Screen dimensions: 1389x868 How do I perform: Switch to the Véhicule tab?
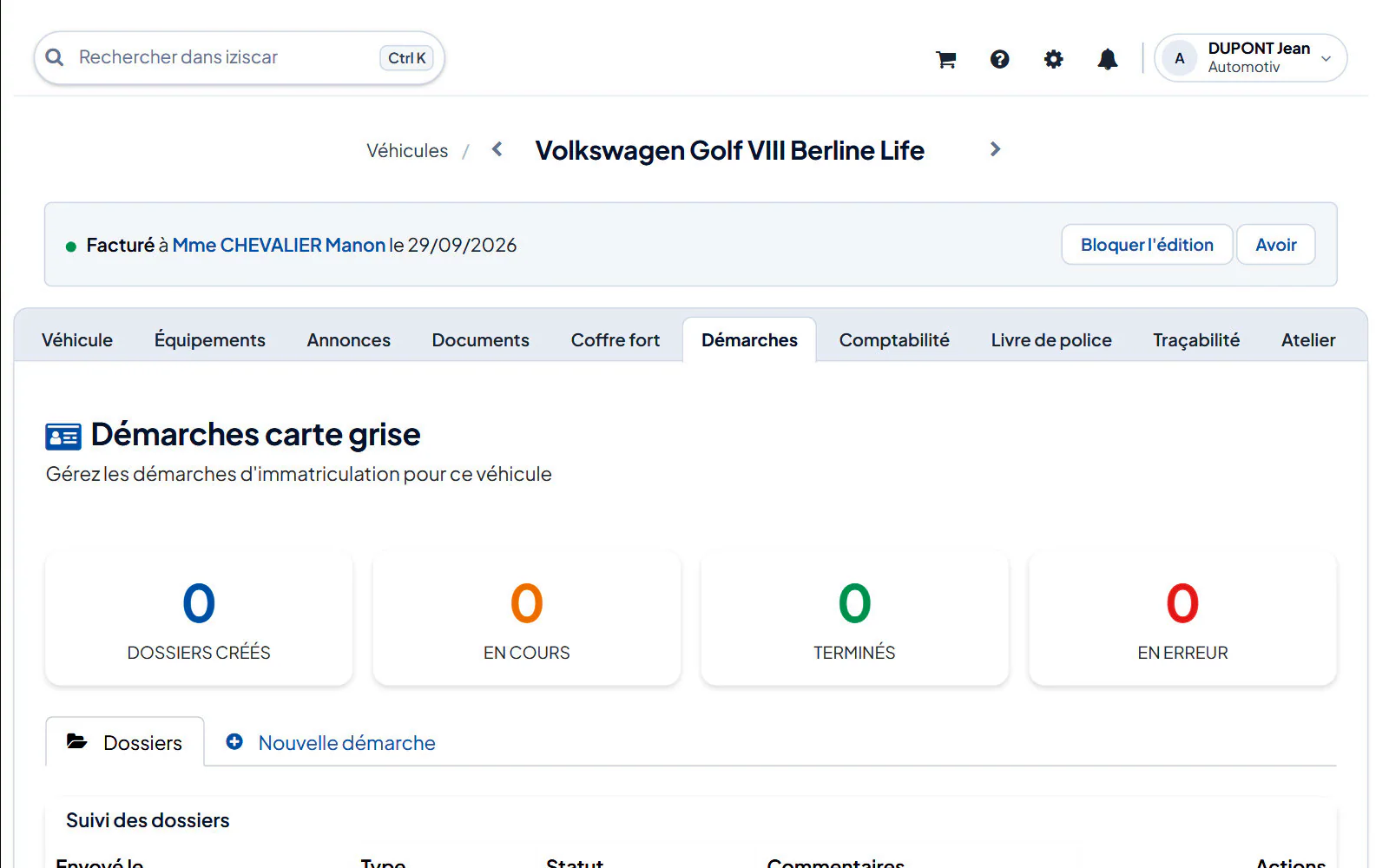click(x=77, y=340)
